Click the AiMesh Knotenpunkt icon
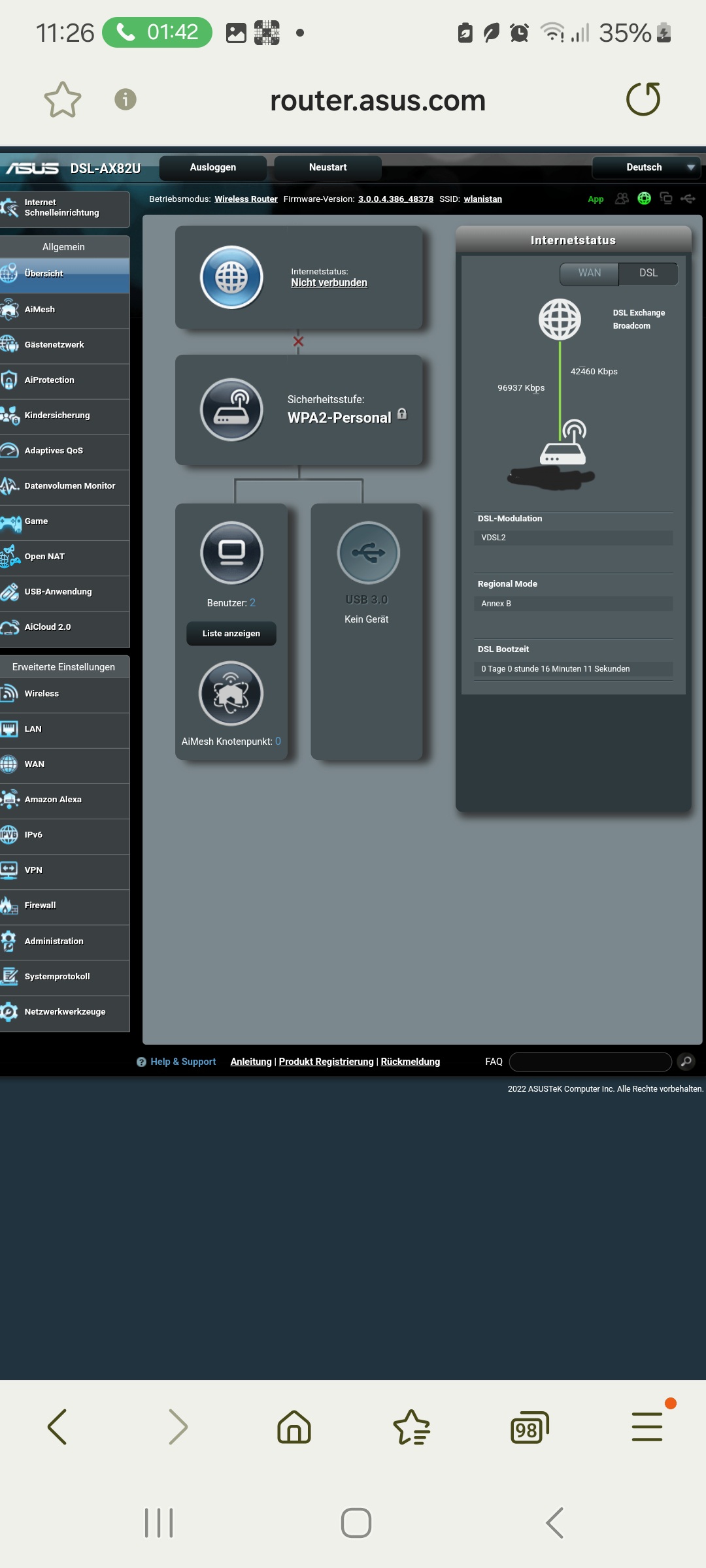The width and height of the screenshot is (706, 1568). 231,694
